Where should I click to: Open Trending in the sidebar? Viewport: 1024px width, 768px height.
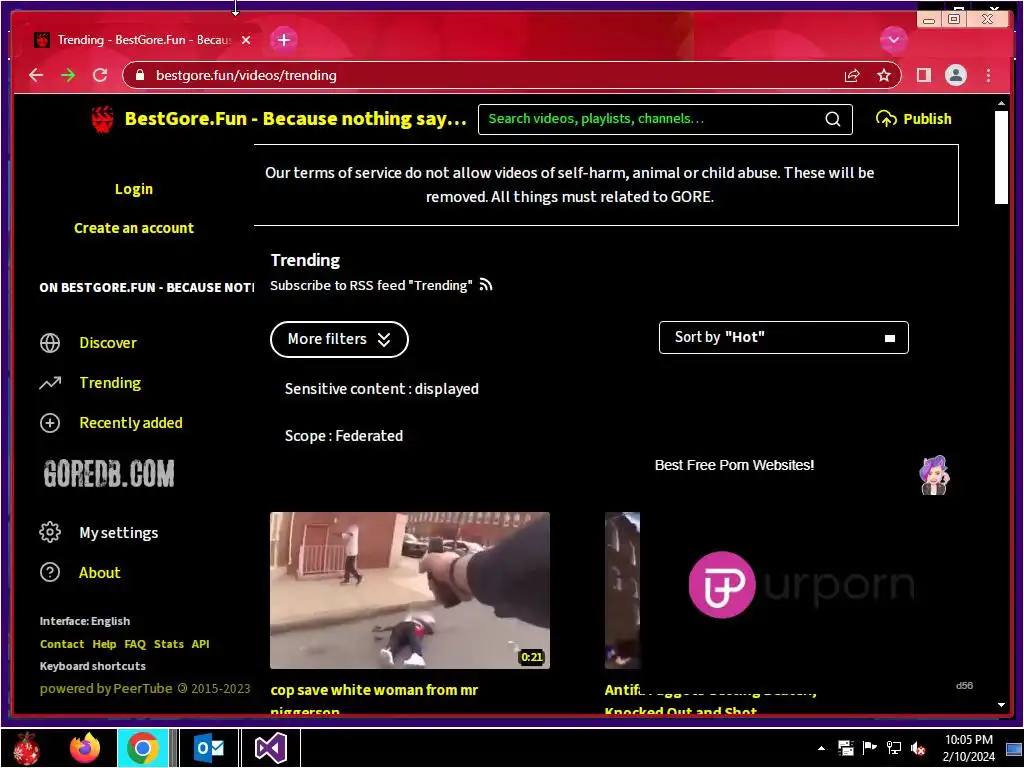tap(110, 383)
